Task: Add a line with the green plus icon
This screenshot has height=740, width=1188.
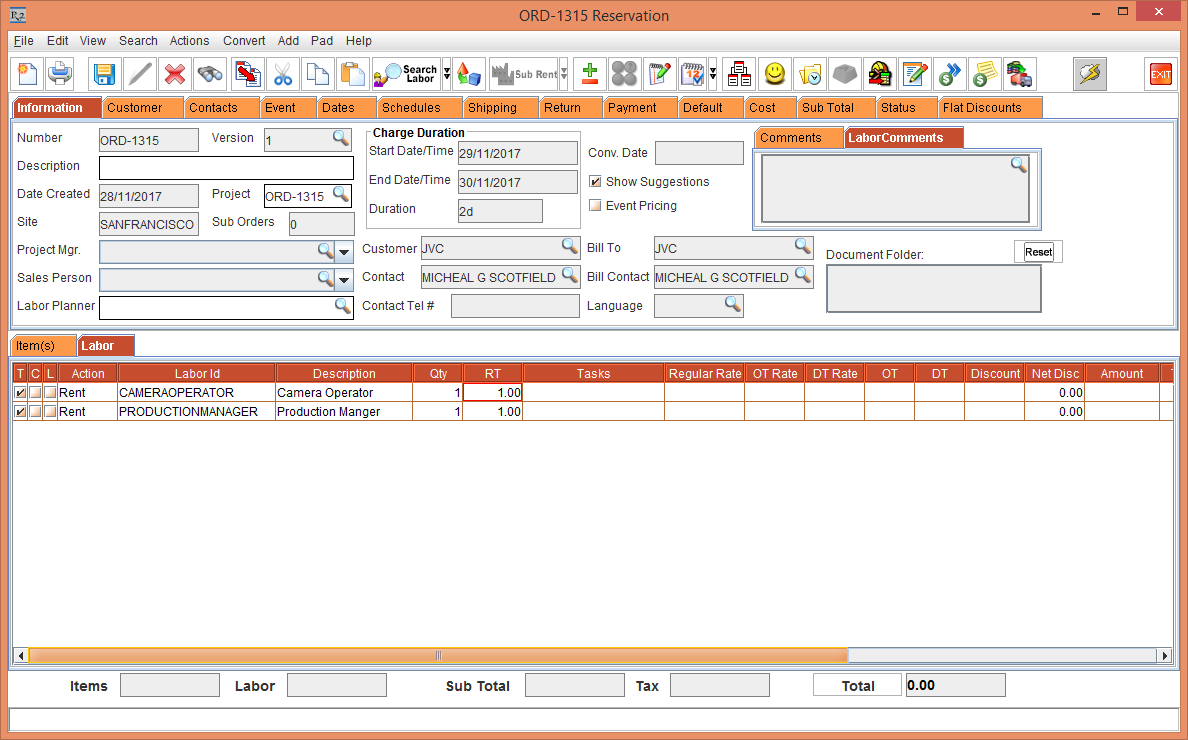Action: click(588, 73)
